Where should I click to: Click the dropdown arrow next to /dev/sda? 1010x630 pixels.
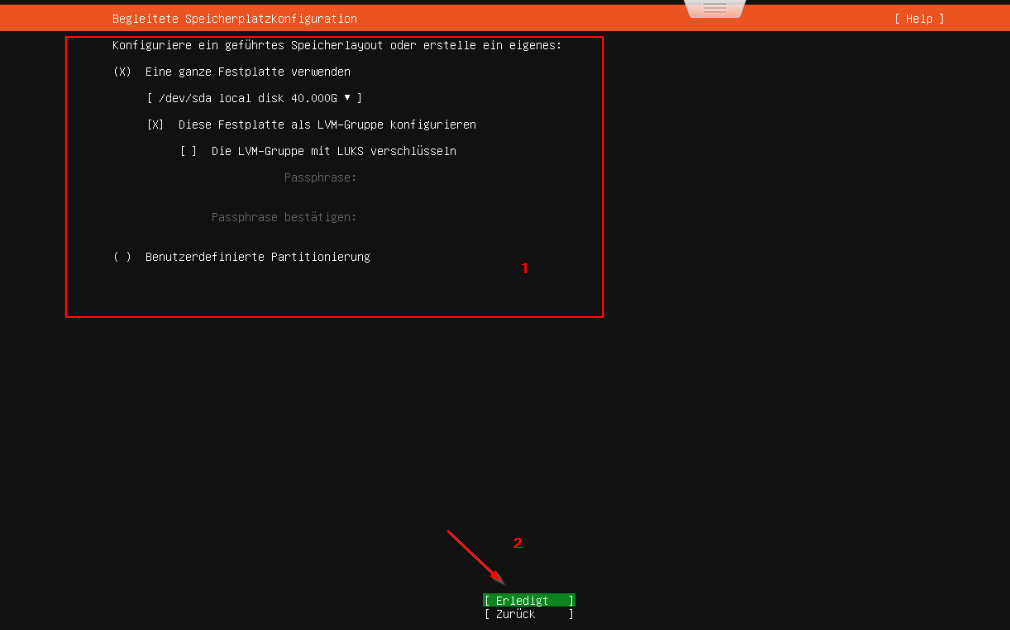pyautogui.click(x=346, y=97)
